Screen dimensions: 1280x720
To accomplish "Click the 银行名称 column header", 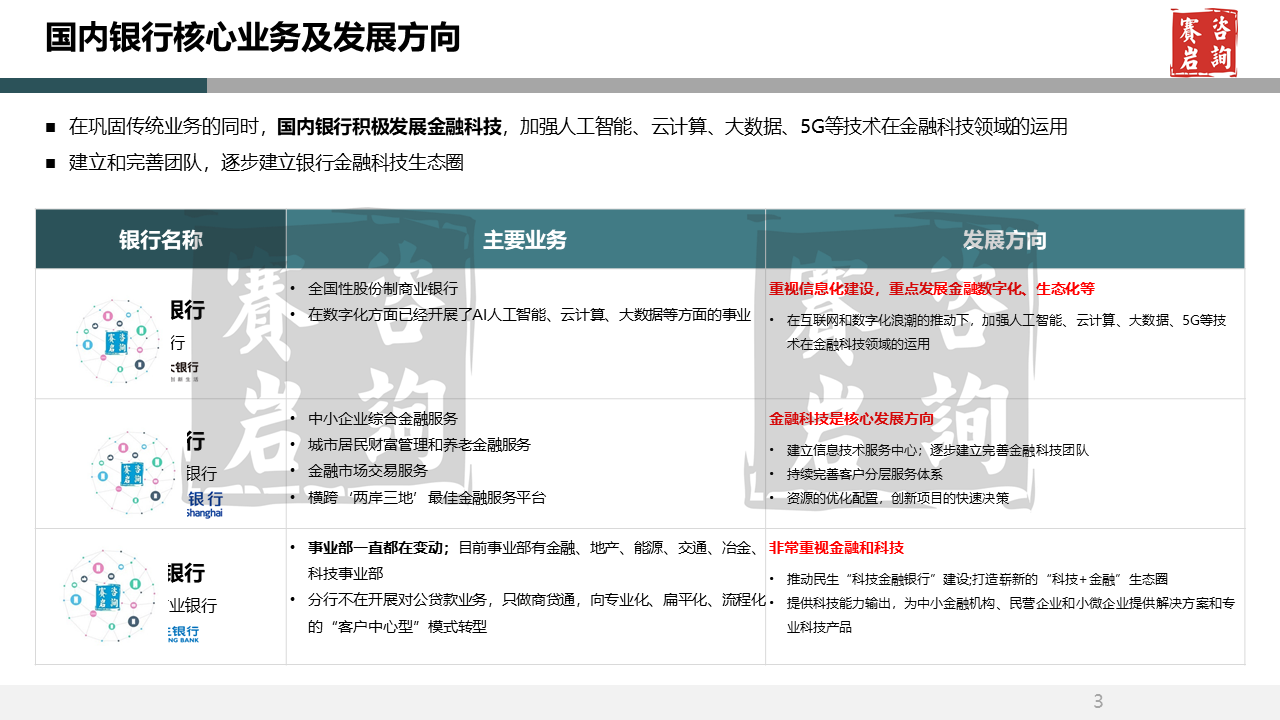I will 160,240.
